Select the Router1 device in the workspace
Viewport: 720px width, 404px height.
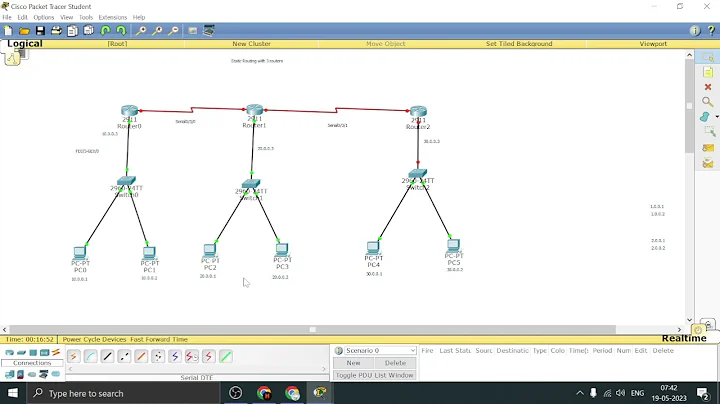254,110
